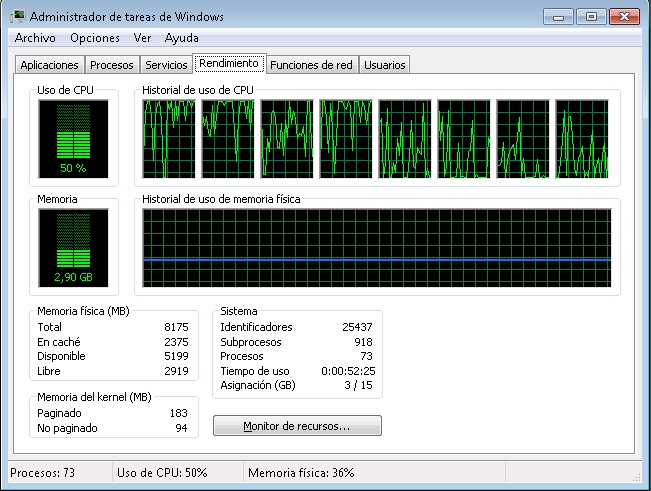
Task: Click the memory gauge showing 2,90 GB
Action: (x=73, y=248)
